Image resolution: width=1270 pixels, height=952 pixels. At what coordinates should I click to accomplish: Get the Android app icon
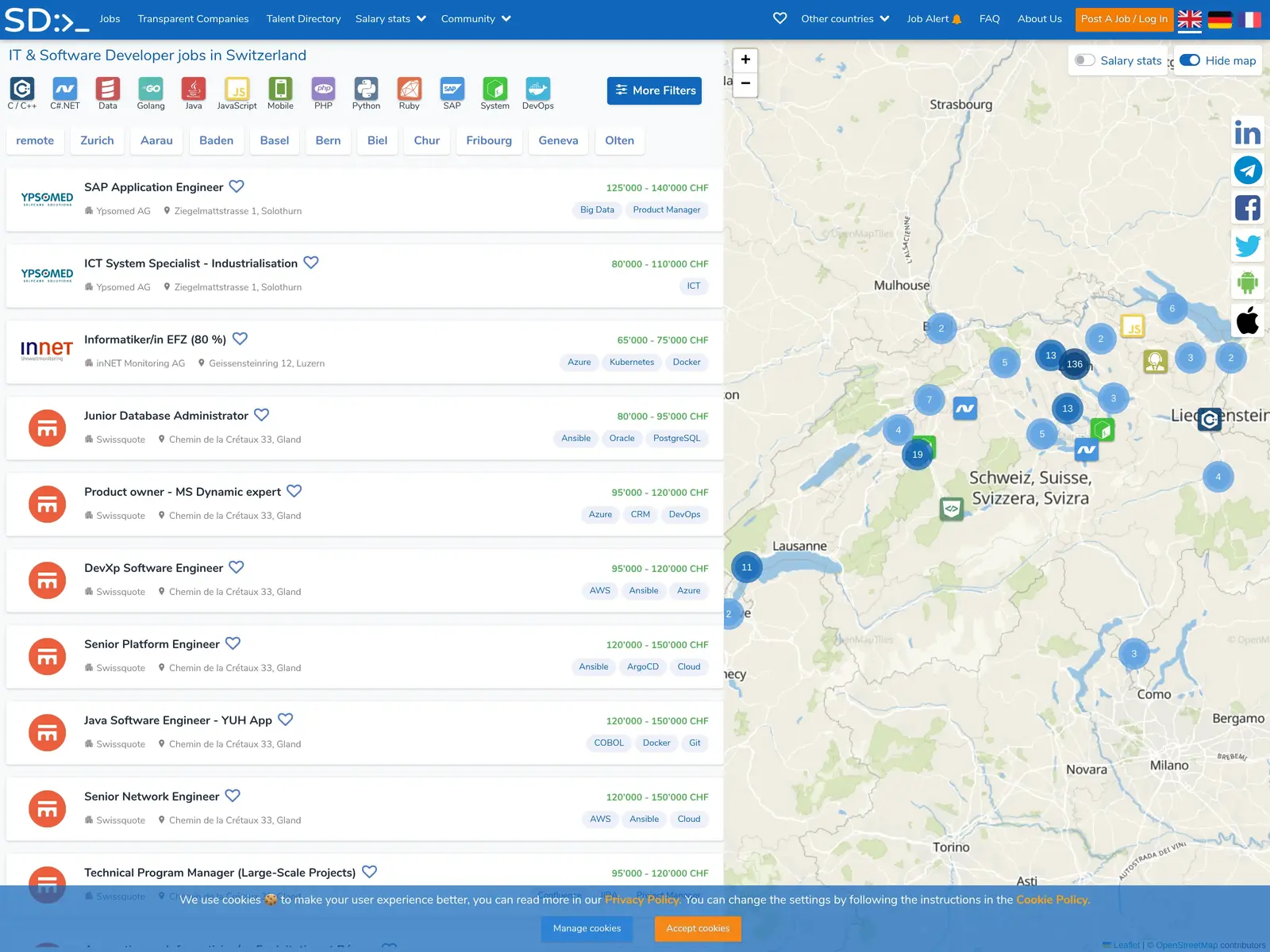(1248, 282)
